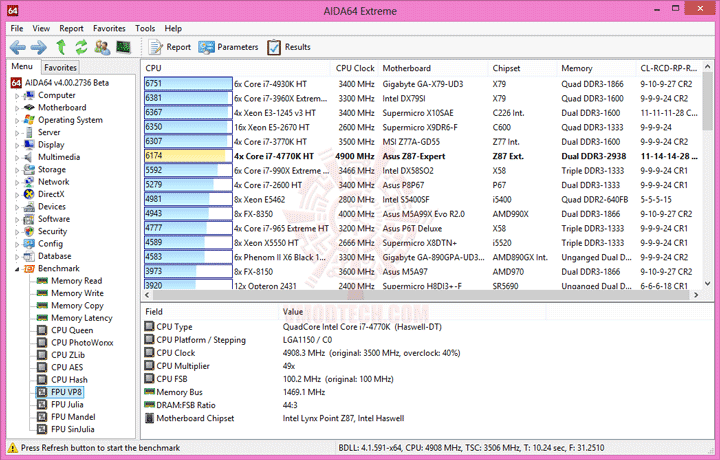Open the Memory Write benchmark
Screen dimensions: 720x460
pos(77,293)
